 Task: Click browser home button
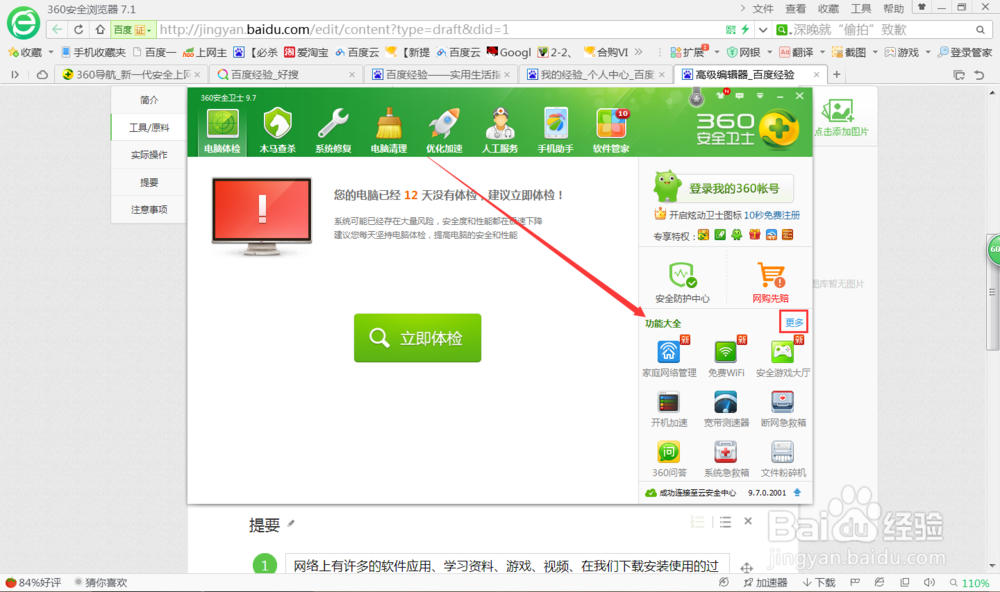tap(100, 29)
